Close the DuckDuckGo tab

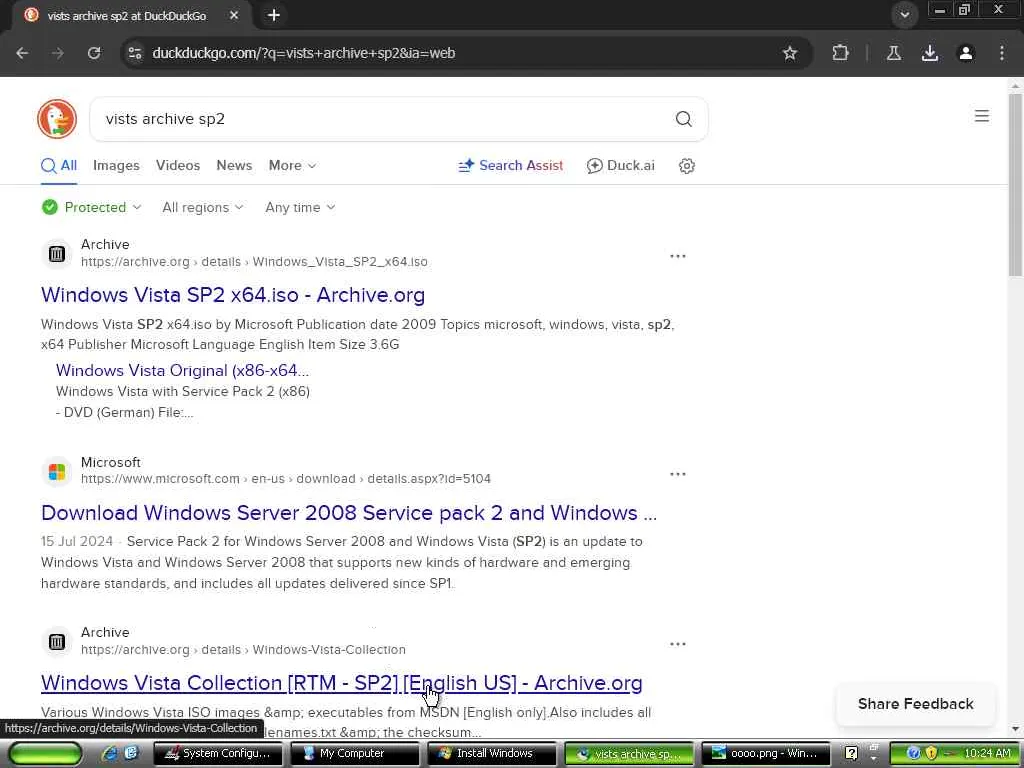pos(234,15)
